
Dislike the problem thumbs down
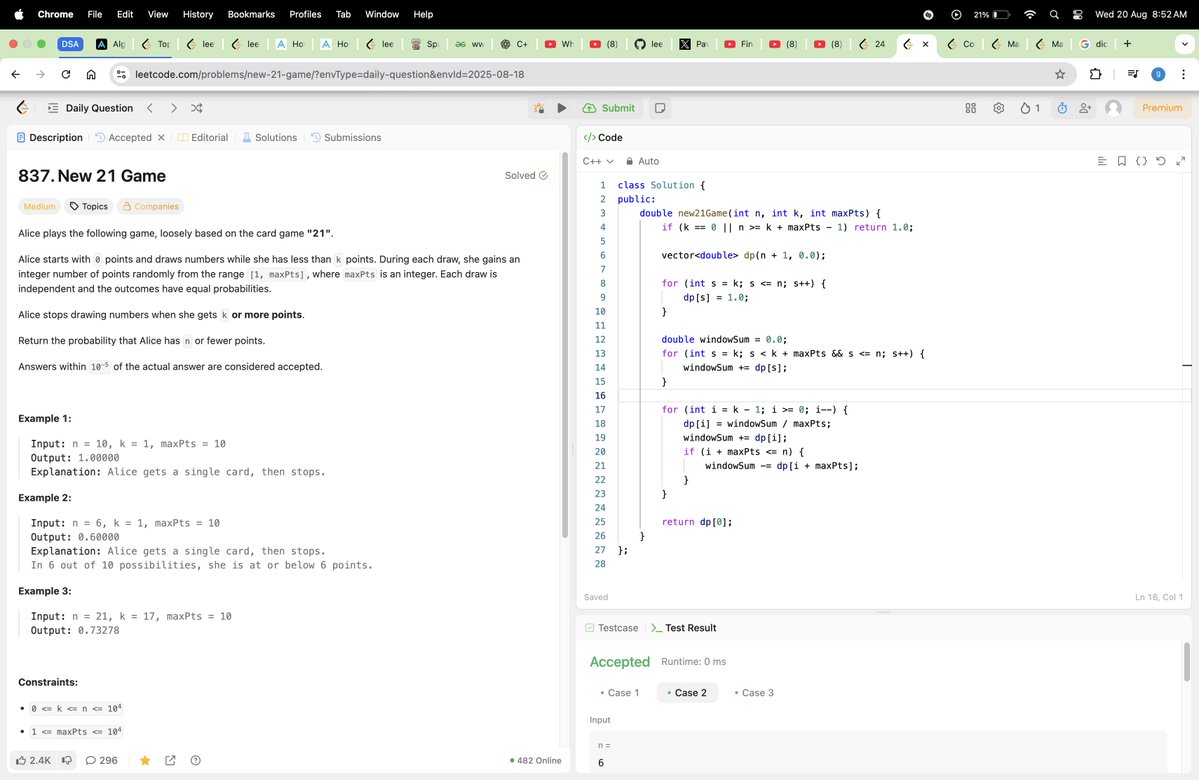67,761
